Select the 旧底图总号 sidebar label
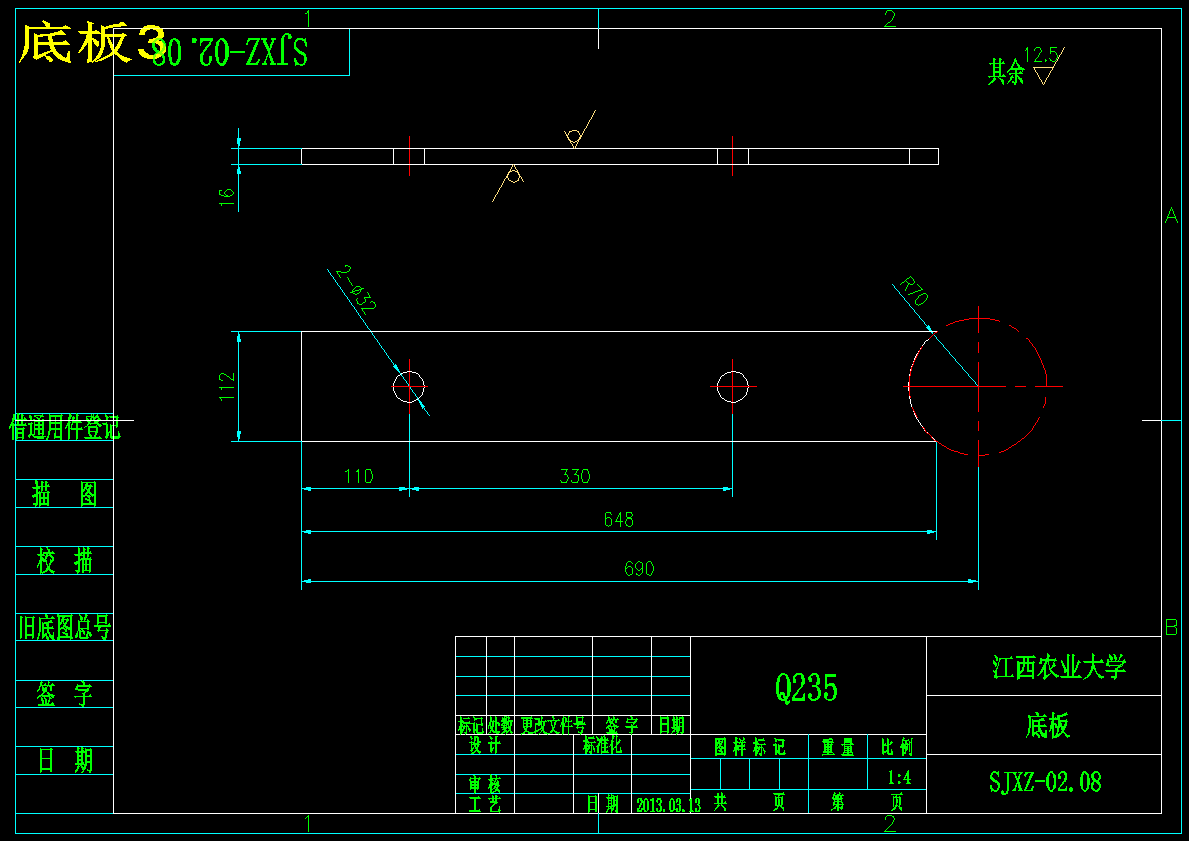This screenshot has height=841, width=1189. pyautogui.click(x=64, y=627)
